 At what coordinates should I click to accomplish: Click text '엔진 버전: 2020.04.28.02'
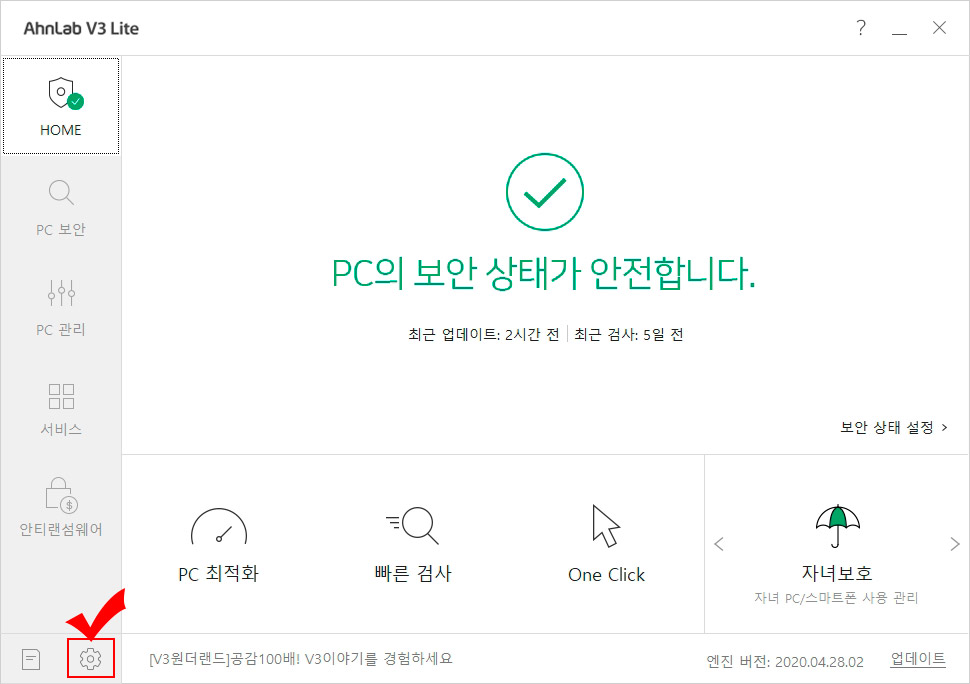click(785, 662)
